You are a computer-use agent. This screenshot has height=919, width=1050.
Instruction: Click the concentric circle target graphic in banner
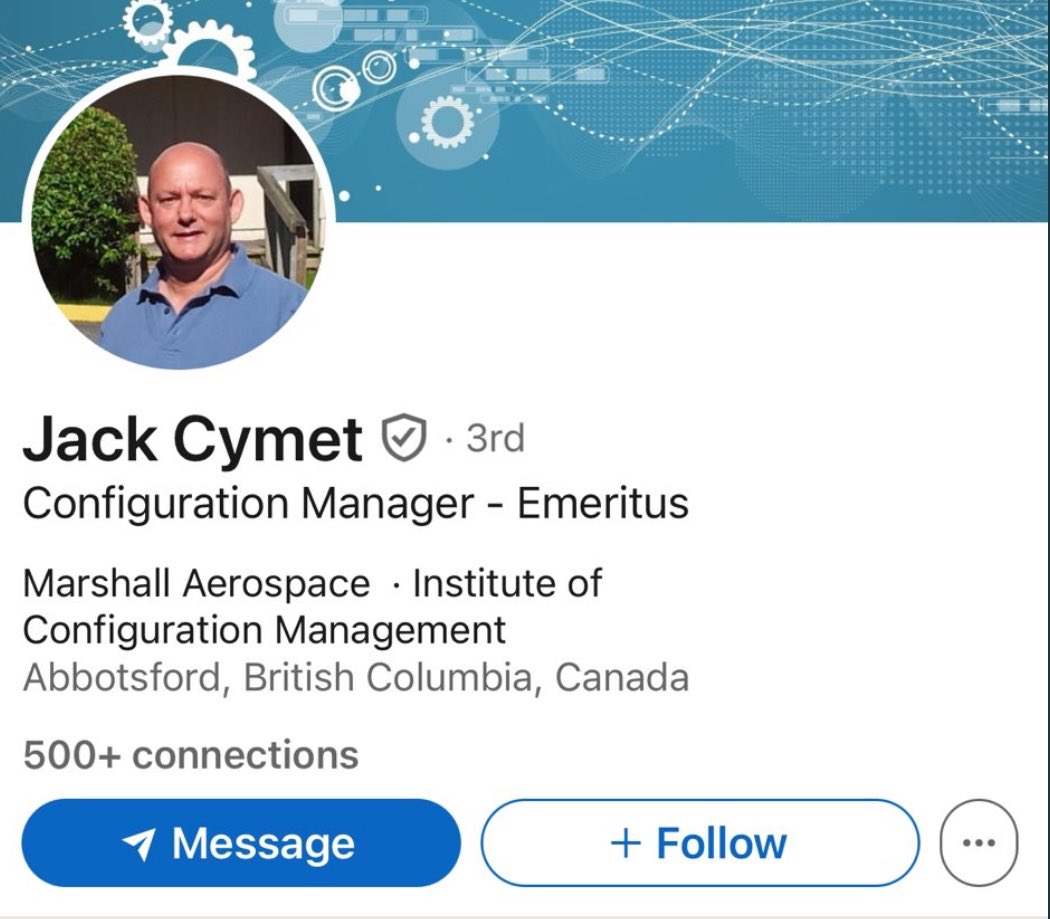[337, 88]
